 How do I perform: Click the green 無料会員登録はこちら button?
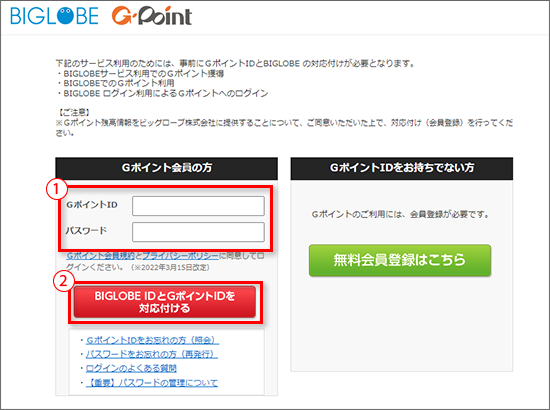tap(400, 260)
